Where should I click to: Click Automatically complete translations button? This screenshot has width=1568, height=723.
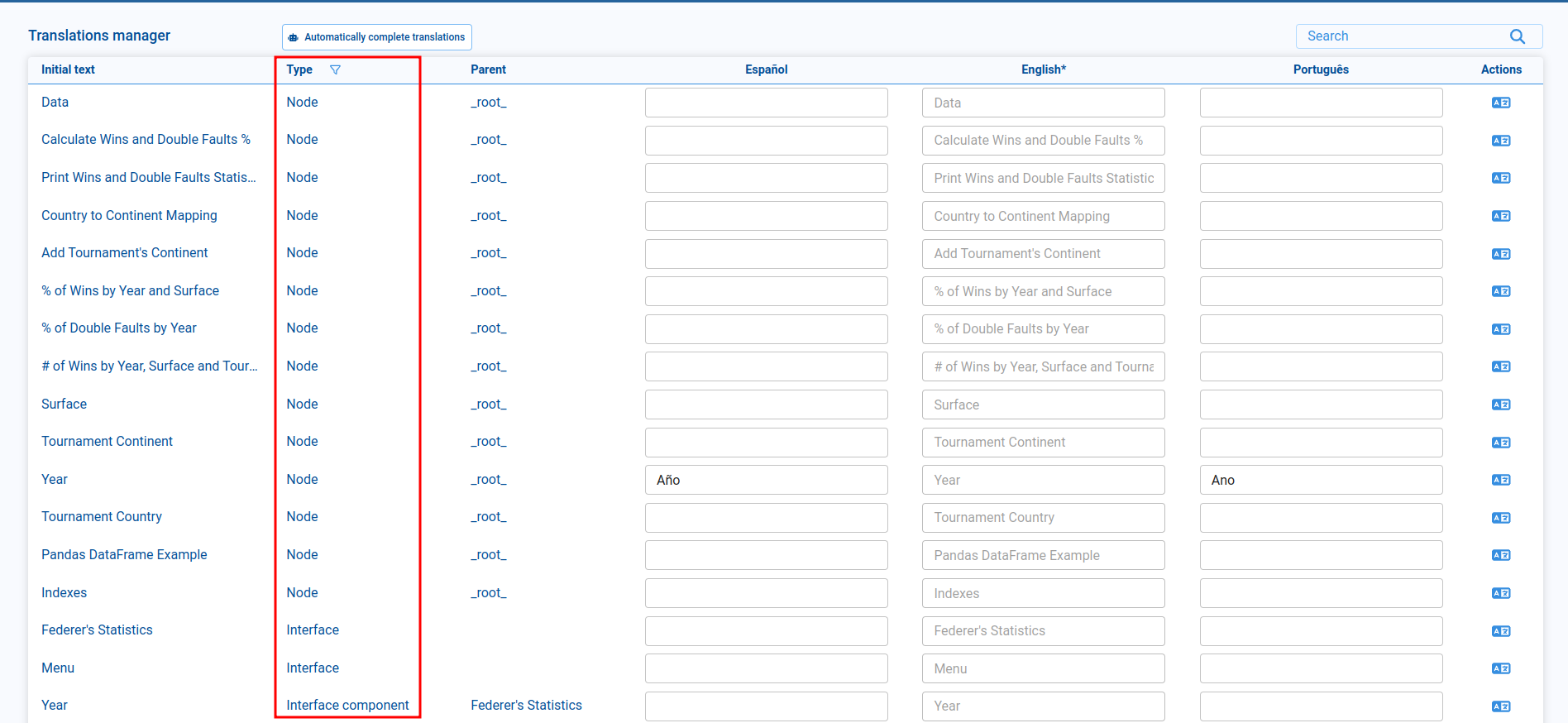pyautogui.click(x=377, y=37)
